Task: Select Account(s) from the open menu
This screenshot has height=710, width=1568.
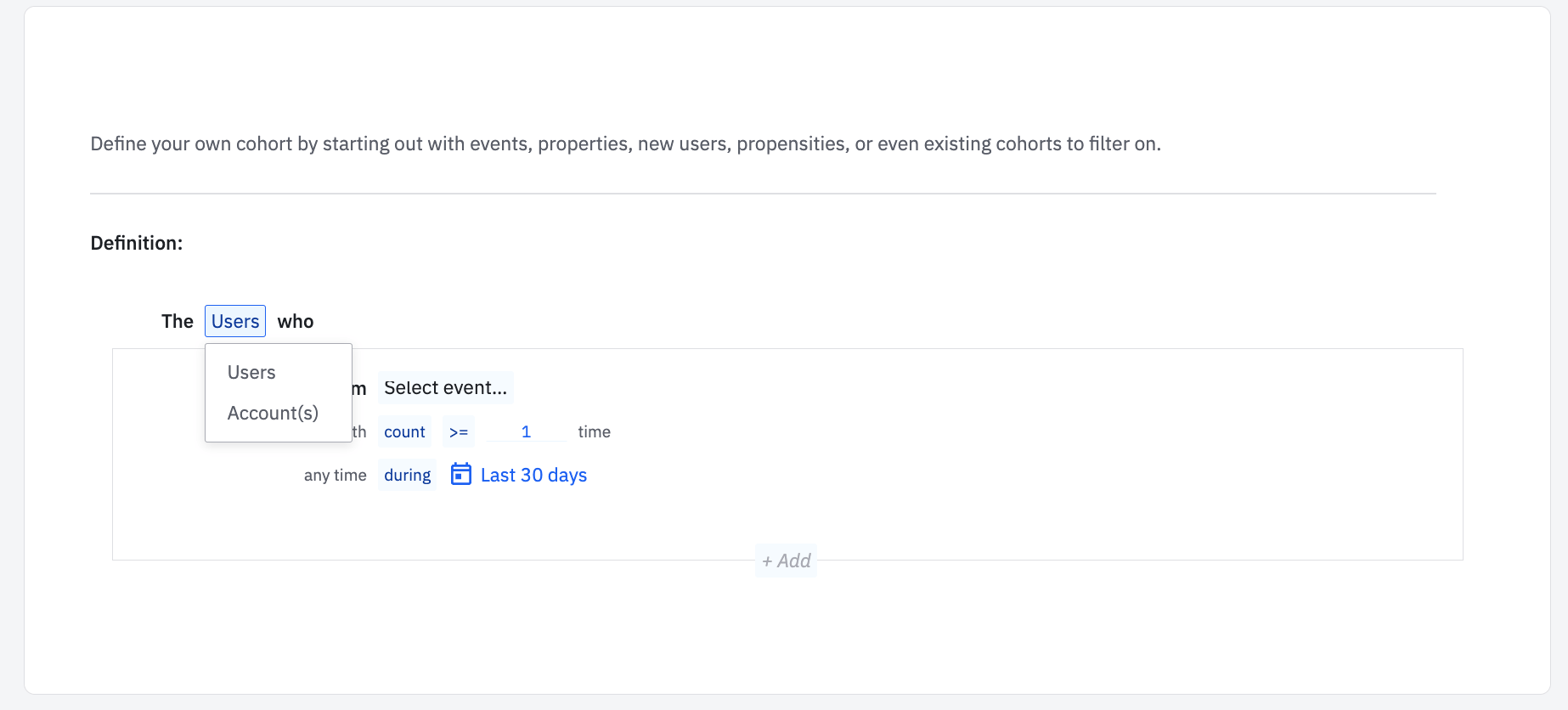Action: click(x=273, y=414)
